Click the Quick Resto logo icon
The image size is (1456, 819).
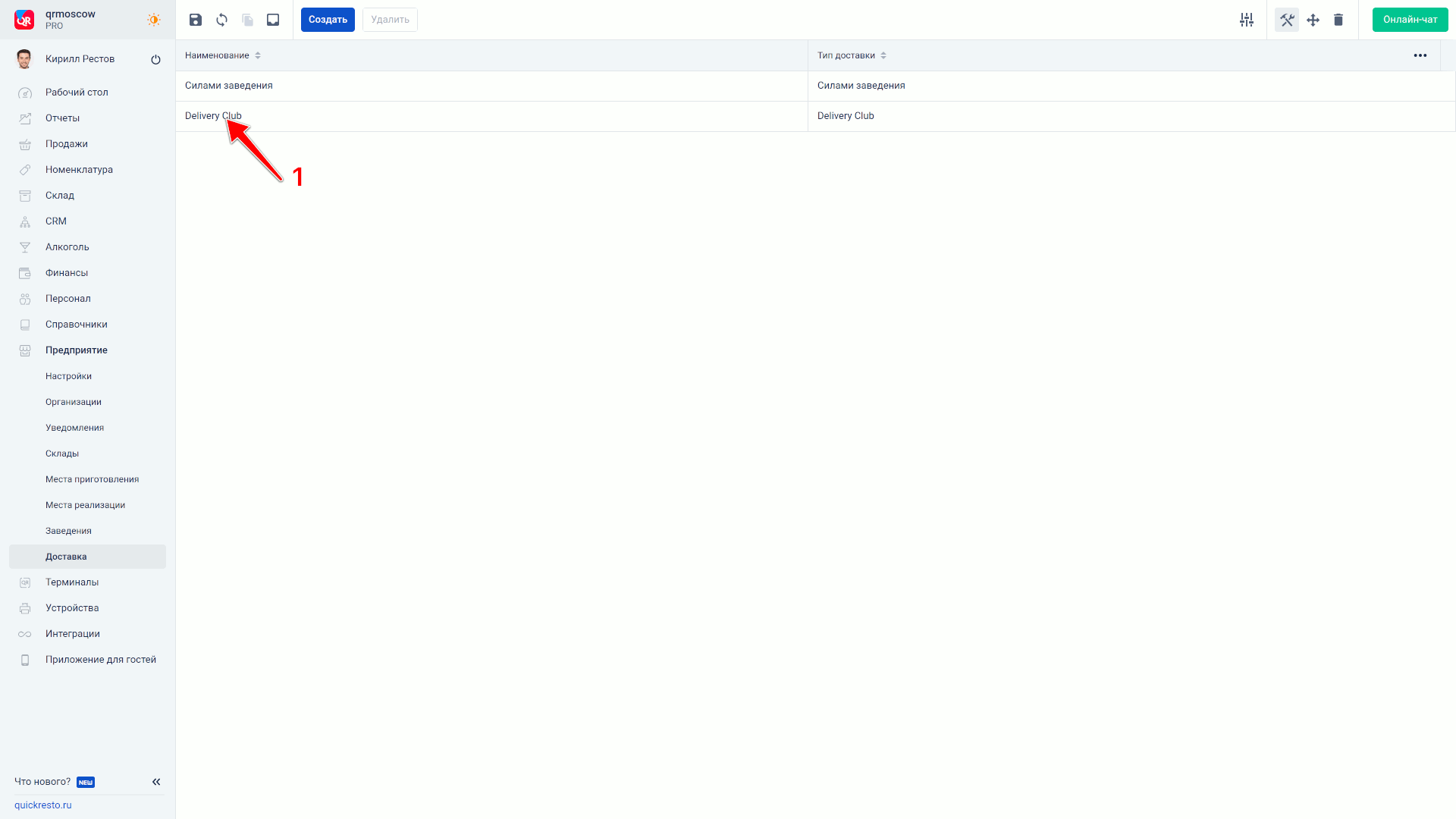coord(24,20)
